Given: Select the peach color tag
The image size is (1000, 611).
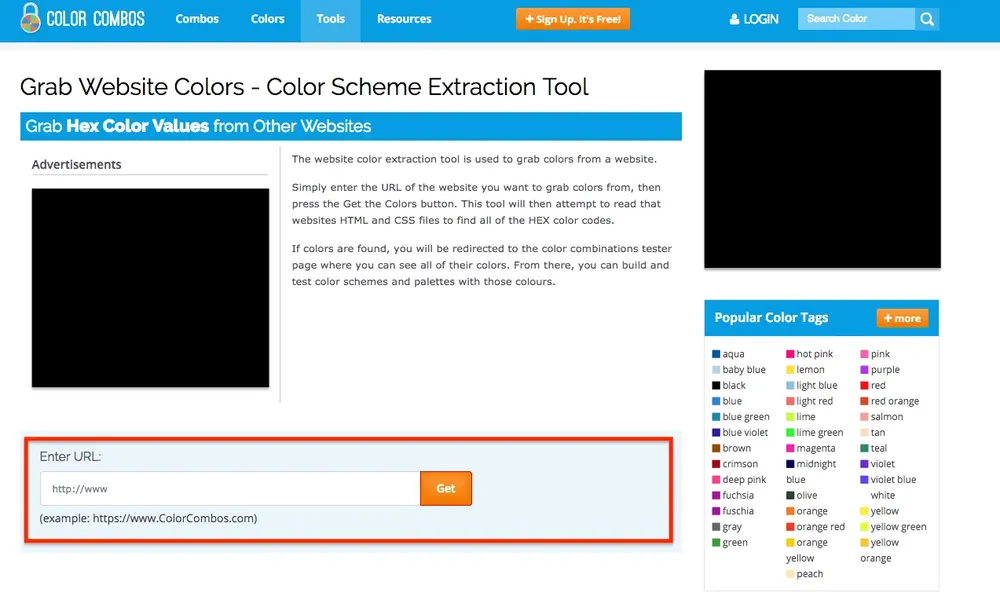Looking at the screenshot, I should click(804, 574).
